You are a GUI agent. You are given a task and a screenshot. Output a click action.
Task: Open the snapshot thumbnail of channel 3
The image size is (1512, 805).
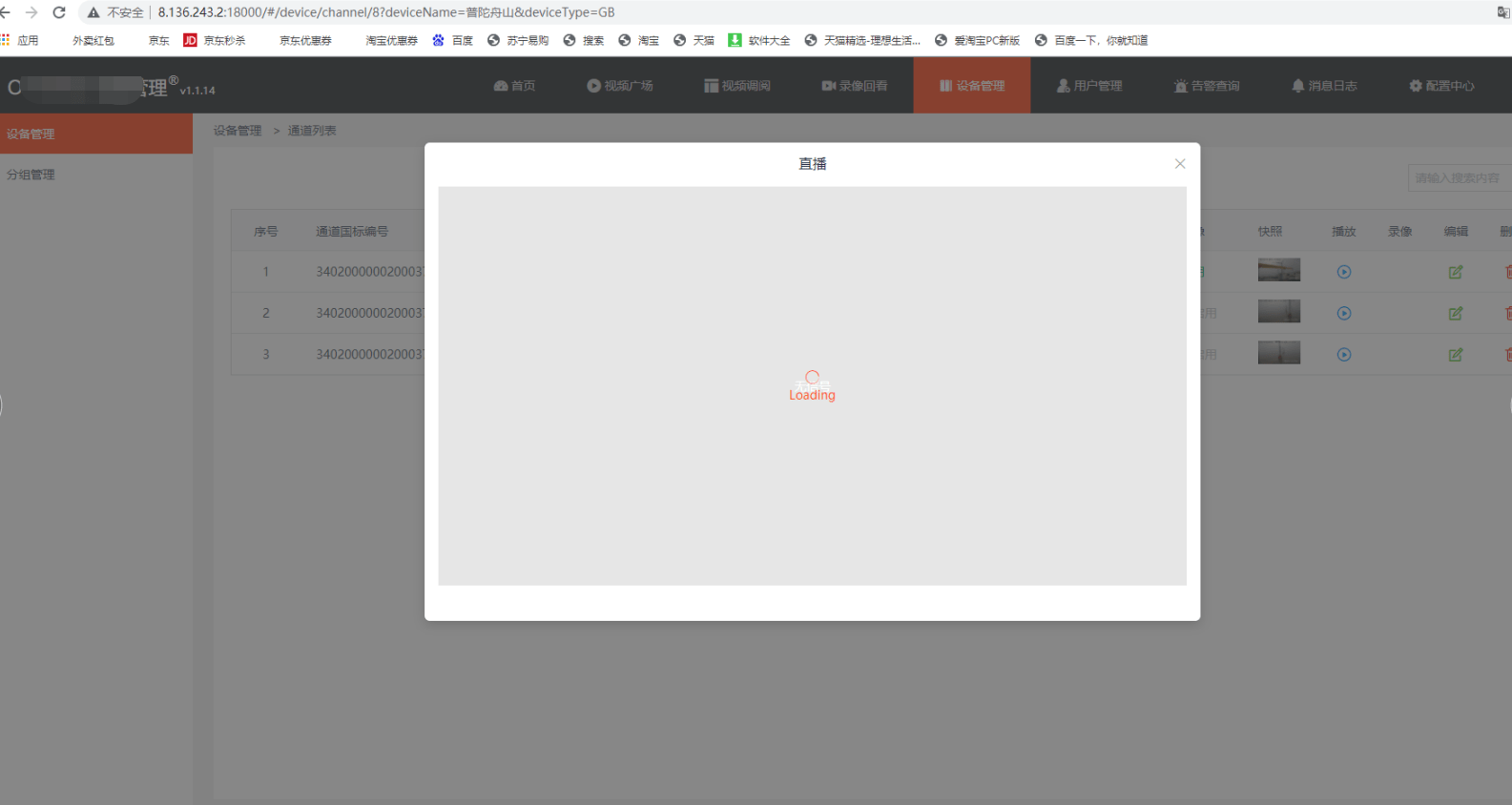coord(1278,353)
